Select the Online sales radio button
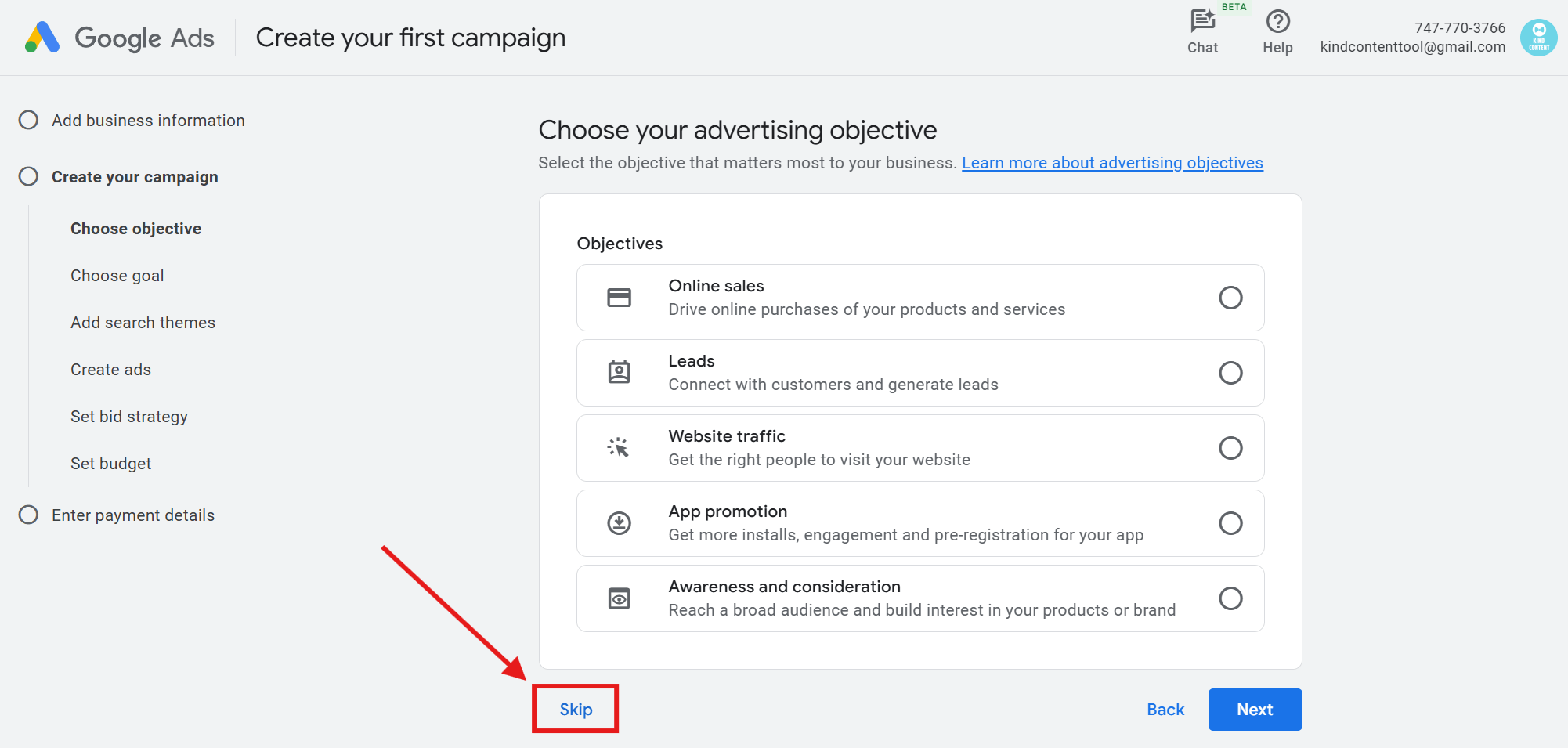Viewport: 1568px width, 748px height. (1230, 298)
